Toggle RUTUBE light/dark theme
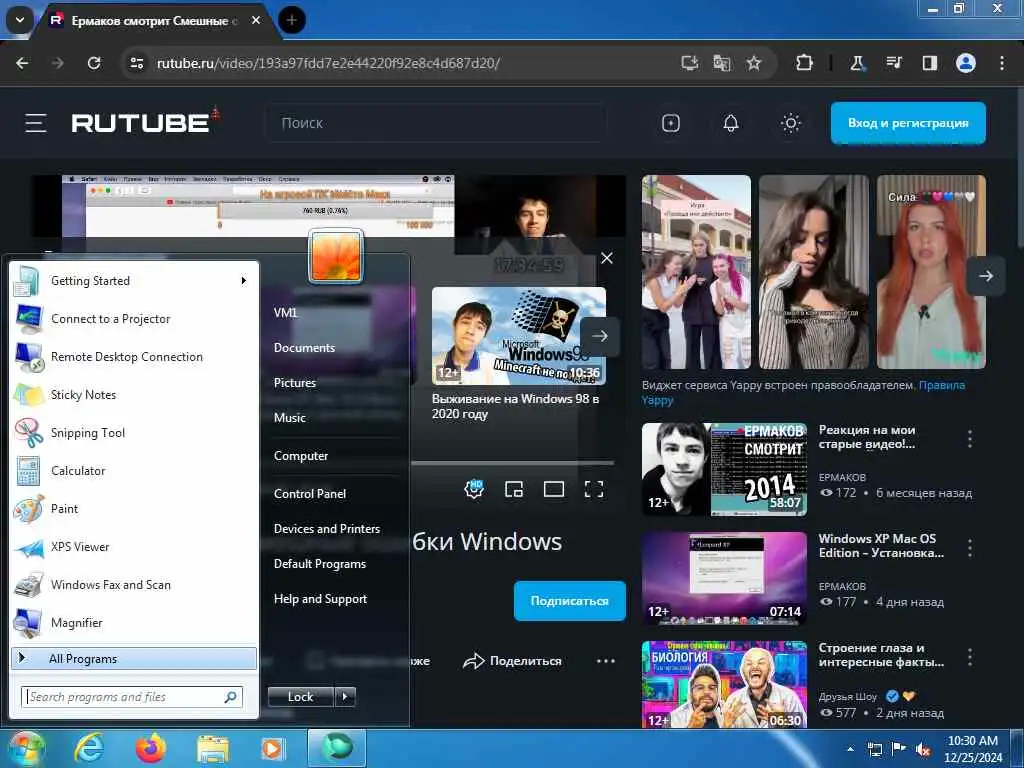Screen dimensions: 1024x768 tap(791, 123)
